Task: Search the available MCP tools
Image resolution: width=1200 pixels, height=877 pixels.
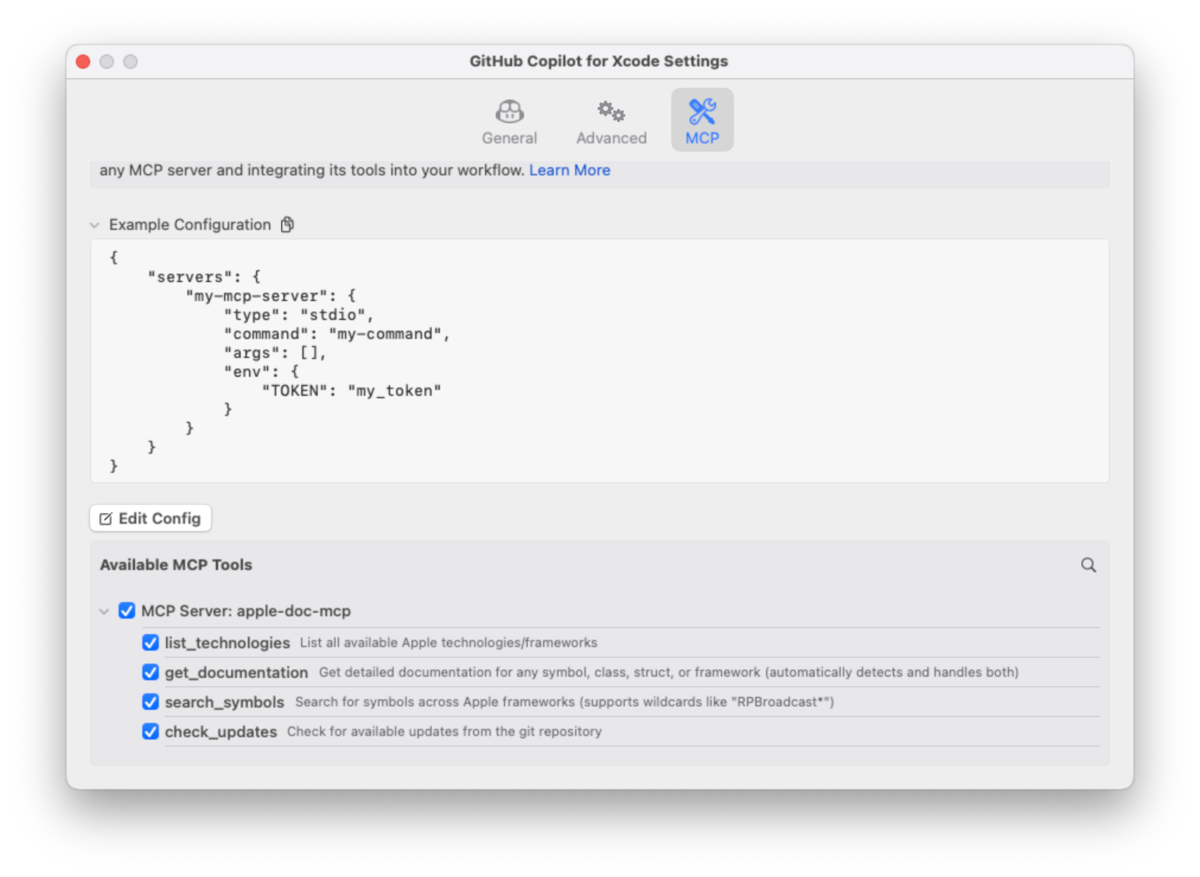Action: [x=1089, y=565]
